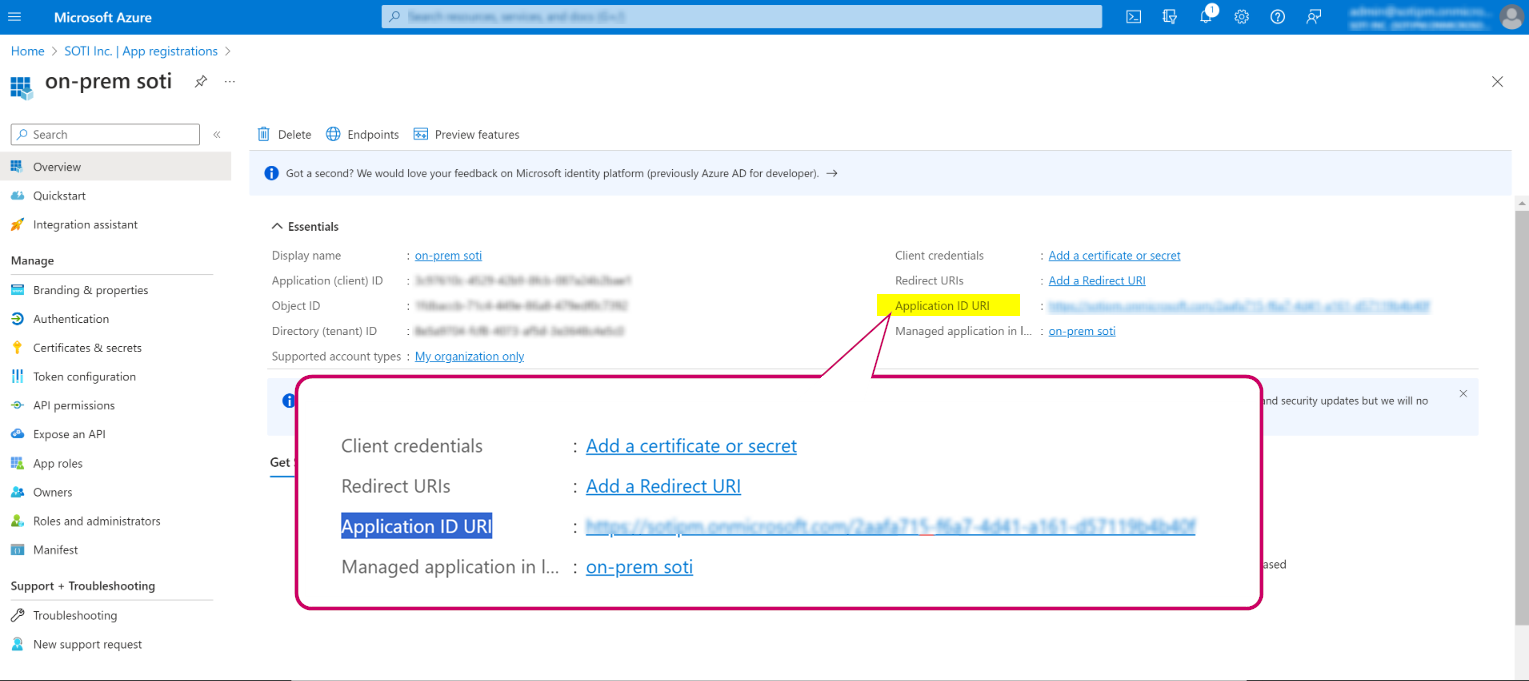Open directories and subscriptions filter icon

pyautogui.click(x=1170, y=17)
